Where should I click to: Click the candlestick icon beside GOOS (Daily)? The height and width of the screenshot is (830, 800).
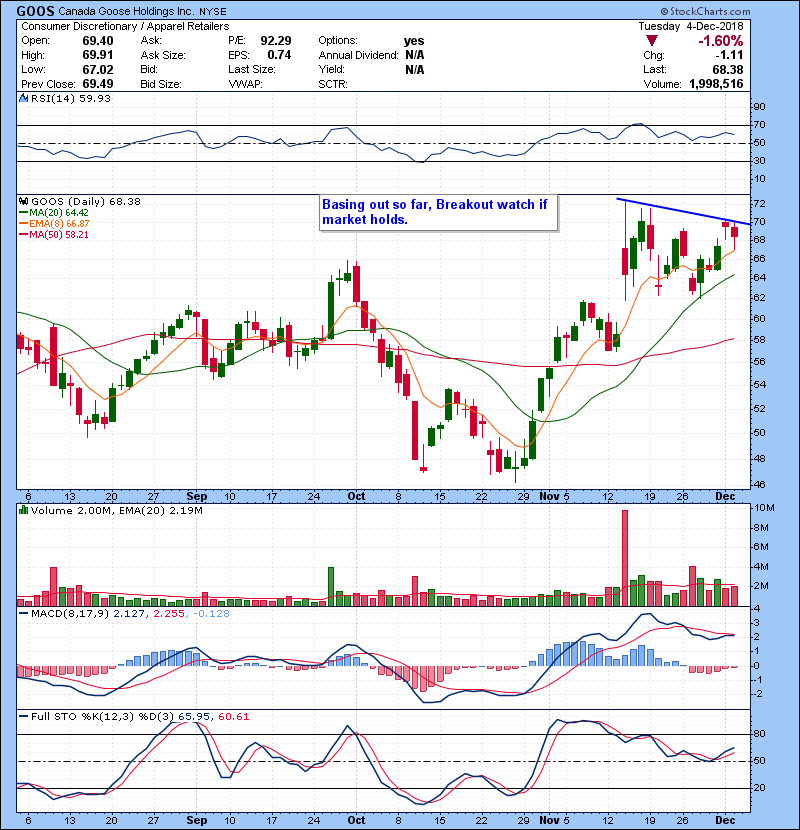click(23, 201)
